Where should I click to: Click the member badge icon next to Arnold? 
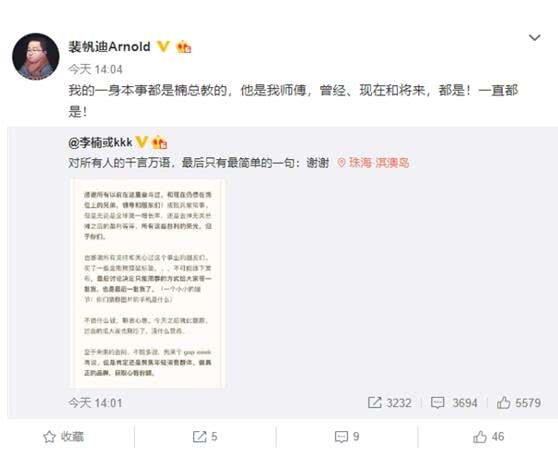click(184, 47)
